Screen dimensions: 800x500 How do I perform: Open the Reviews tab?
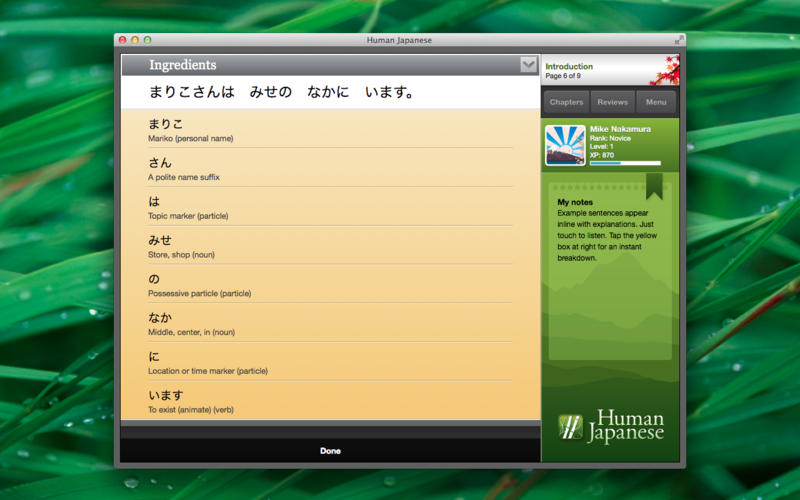pos(612,102)
